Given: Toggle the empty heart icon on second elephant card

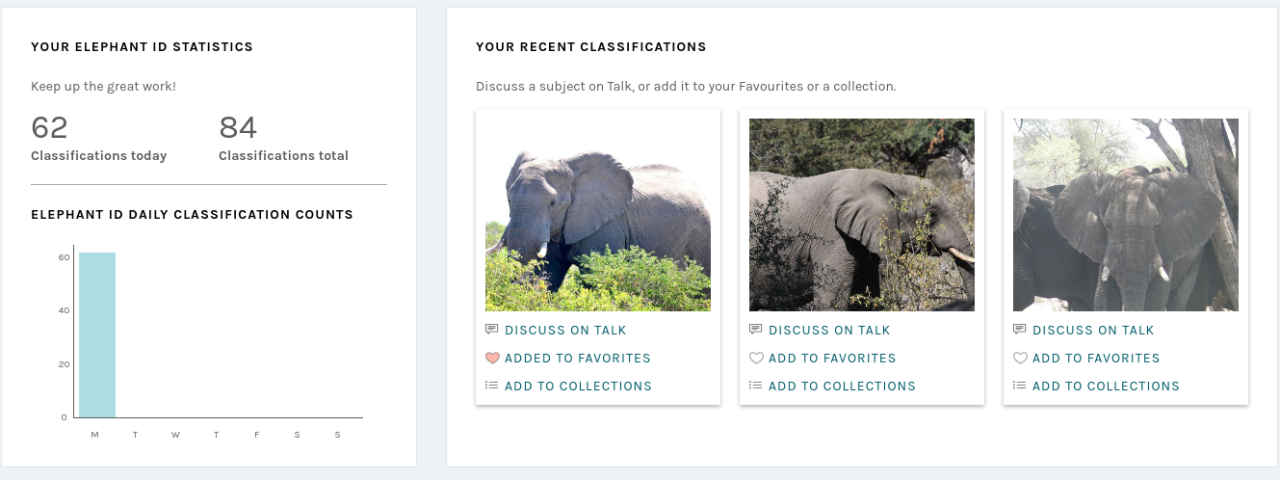Looking at the screenshot, I should (755, 358).
